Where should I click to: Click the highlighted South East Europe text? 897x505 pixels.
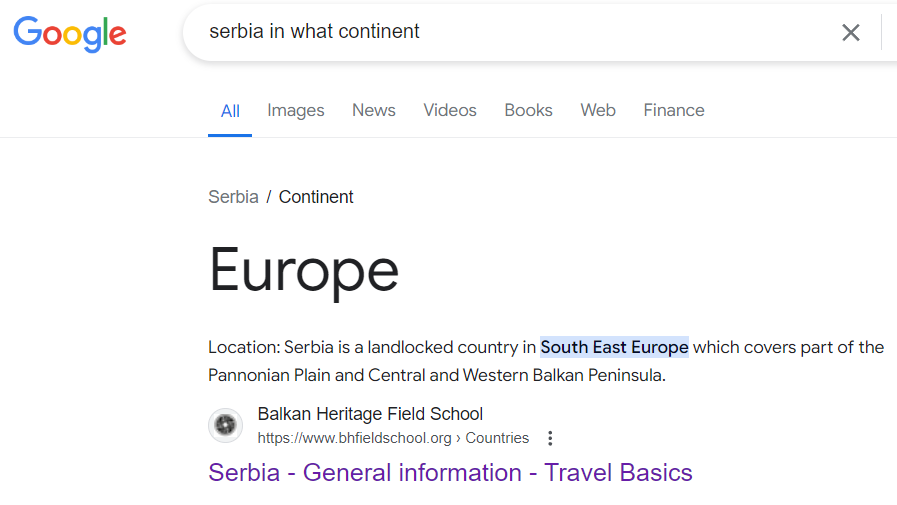(x=614, y=348)
